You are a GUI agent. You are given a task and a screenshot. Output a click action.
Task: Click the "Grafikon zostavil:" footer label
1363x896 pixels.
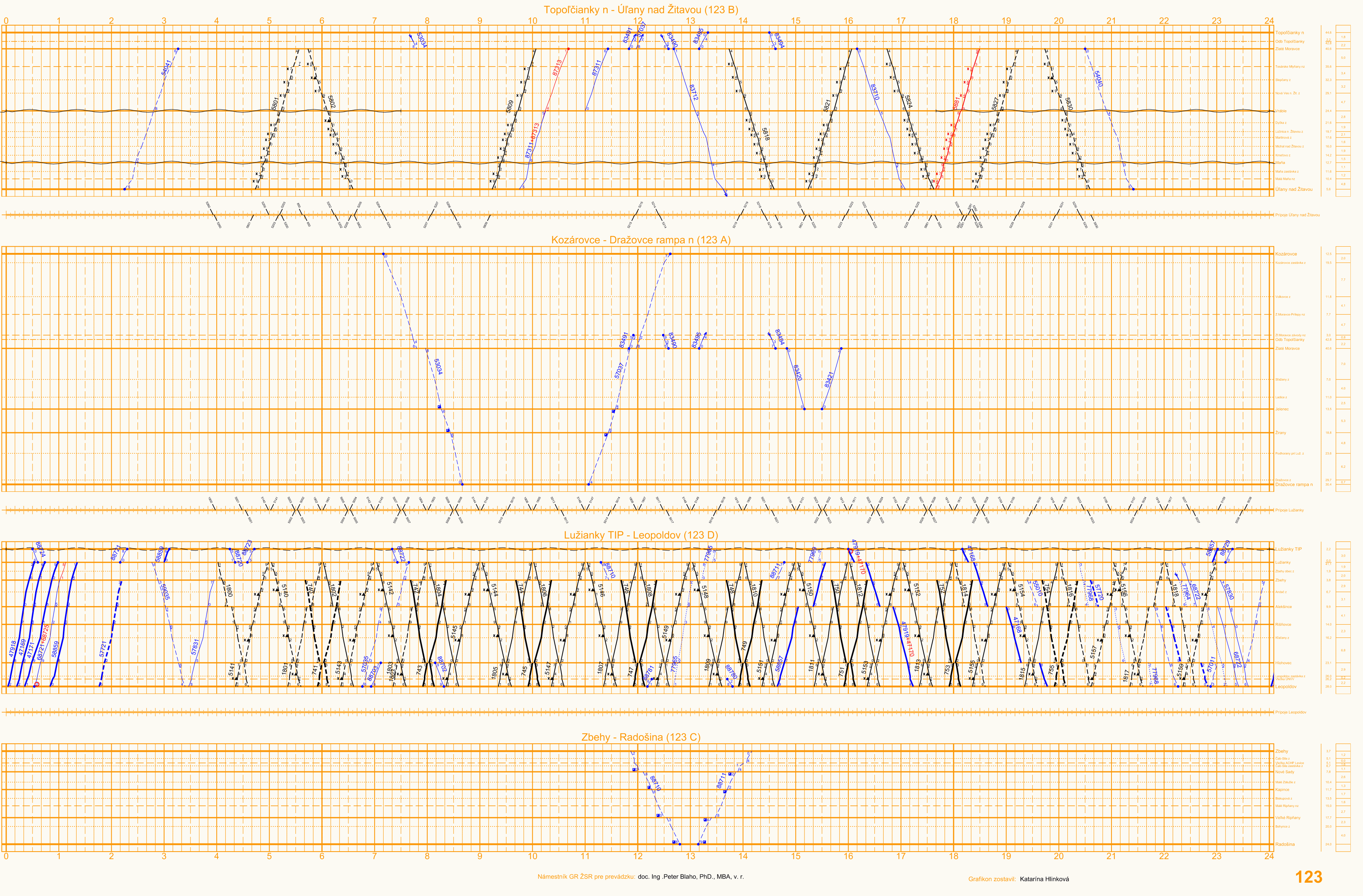[x=992, y=879]
